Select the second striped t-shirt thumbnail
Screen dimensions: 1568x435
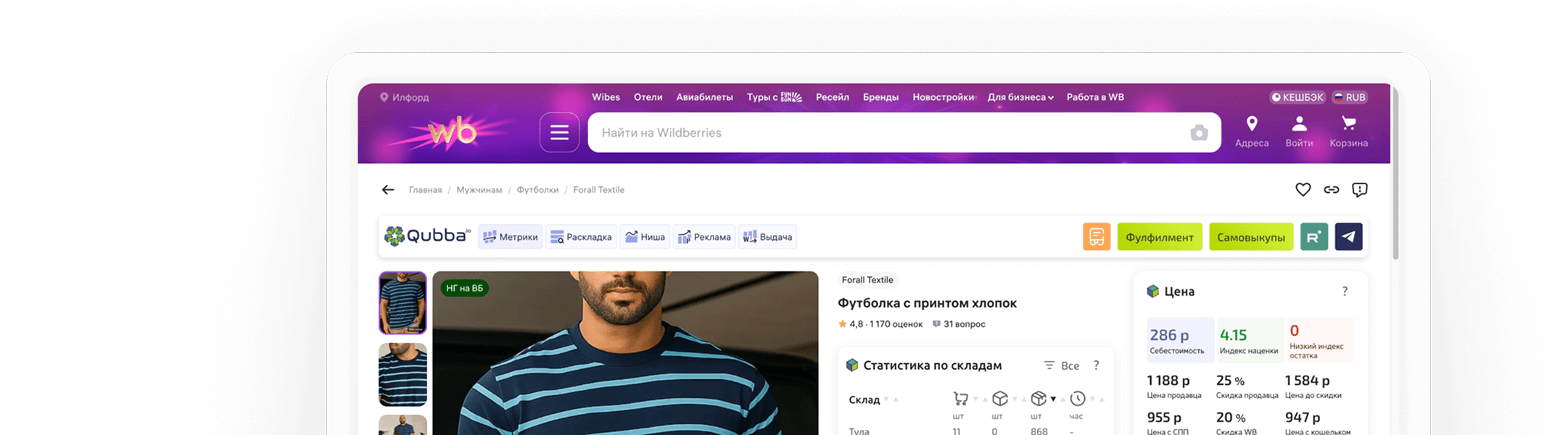403,374
